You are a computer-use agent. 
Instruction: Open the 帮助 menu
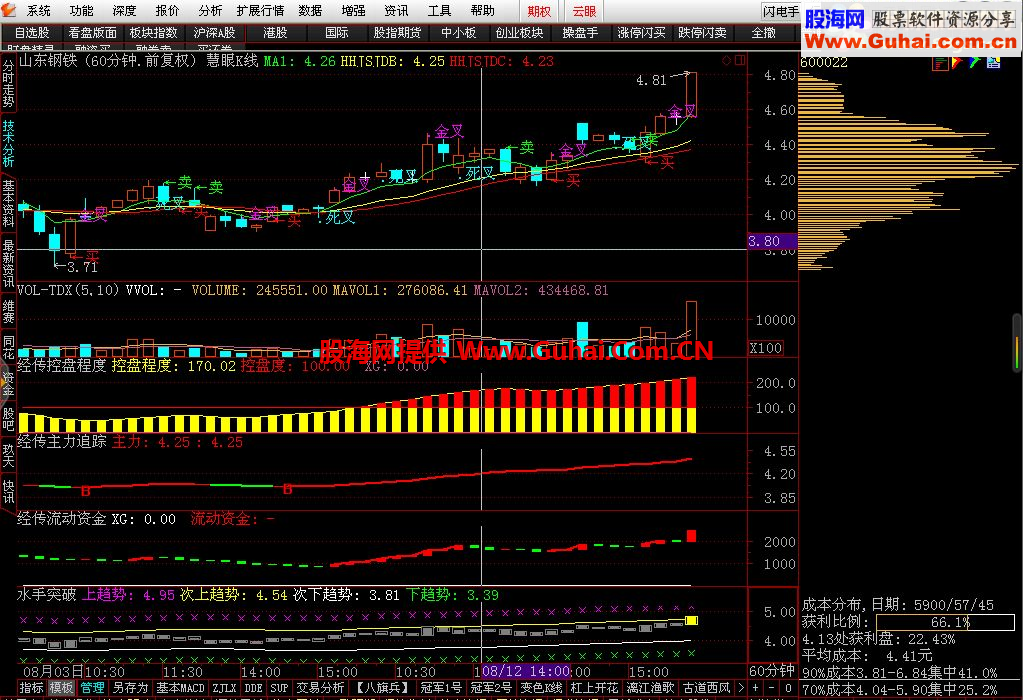482,10
